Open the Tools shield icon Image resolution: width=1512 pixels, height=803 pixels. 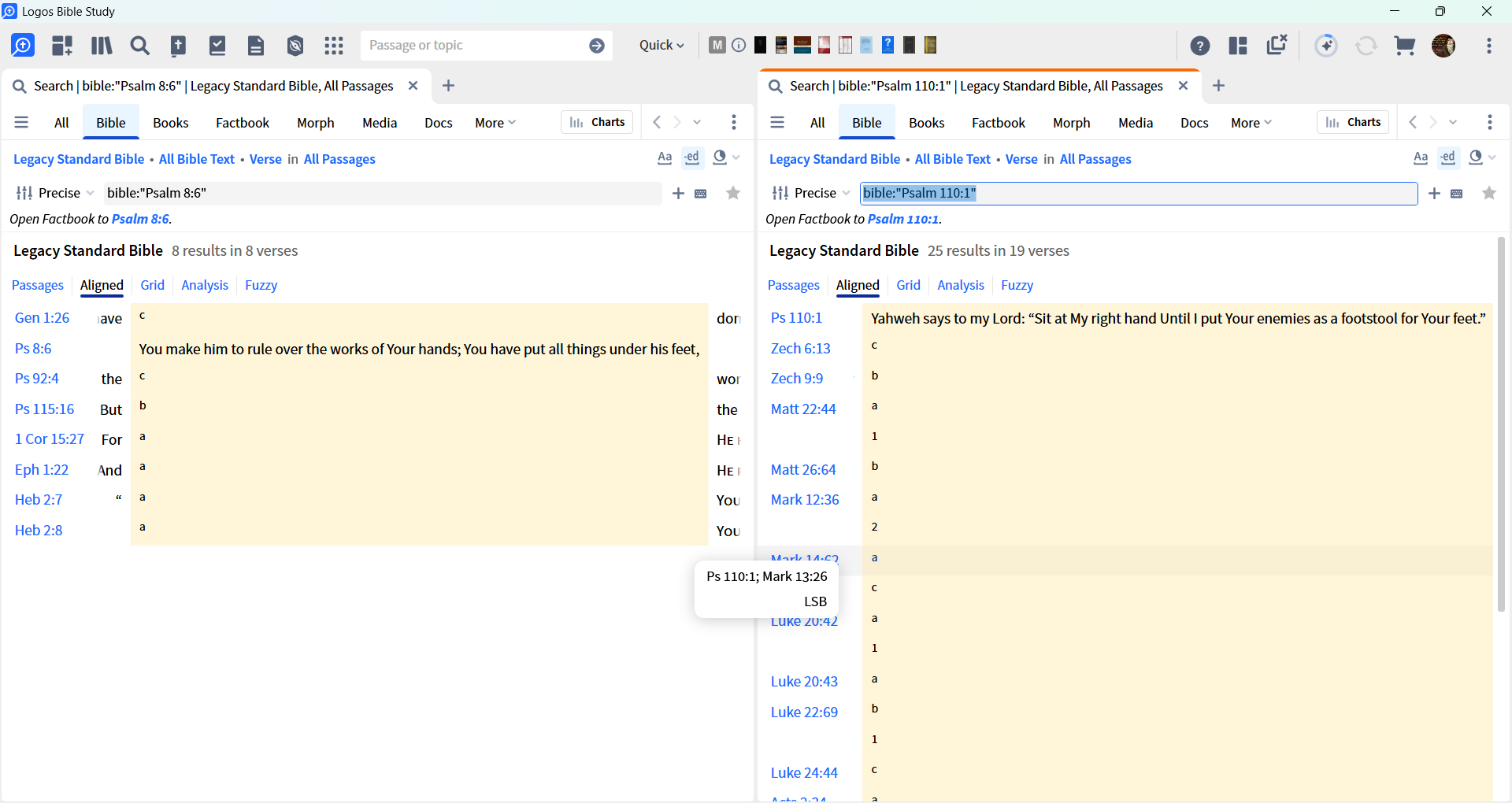coord(295,46)
